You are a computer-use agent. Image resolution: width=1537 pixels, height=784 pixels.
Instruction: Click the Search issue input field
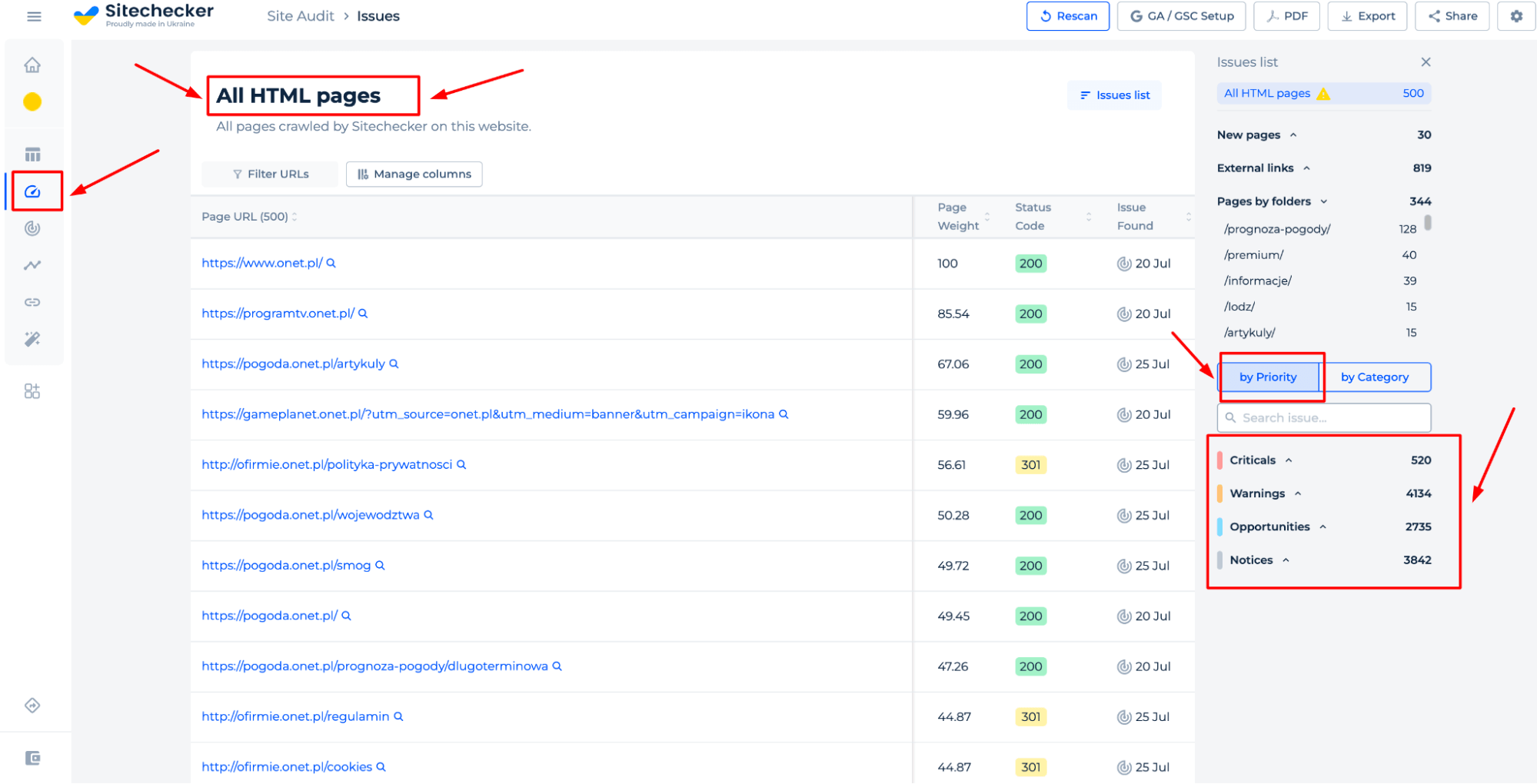point(1324,418)
